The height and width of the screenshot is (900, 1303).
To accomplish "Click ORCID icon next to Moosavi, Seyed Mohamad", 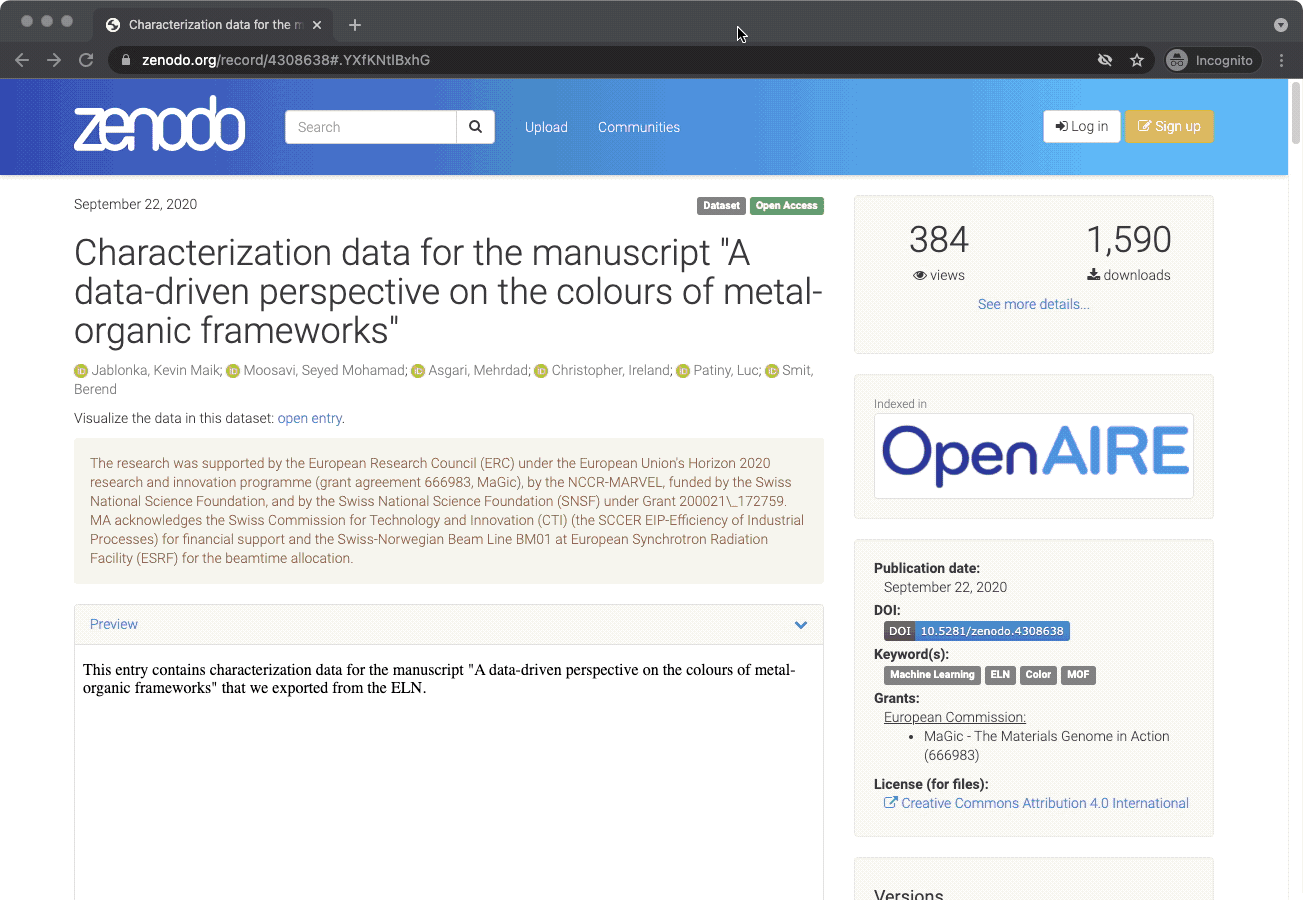I will point(232,371).
